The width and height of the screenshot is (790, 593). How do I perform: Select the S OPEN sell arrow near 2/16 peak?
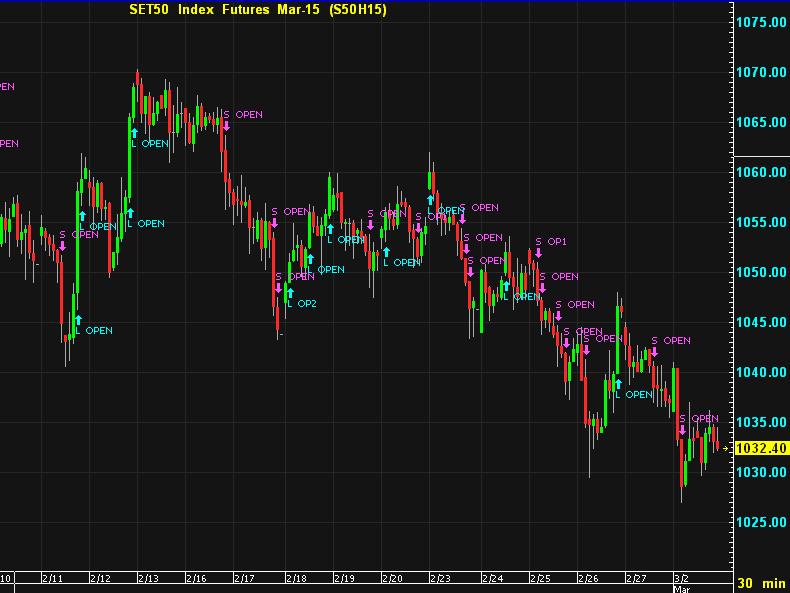pos(227,126)
